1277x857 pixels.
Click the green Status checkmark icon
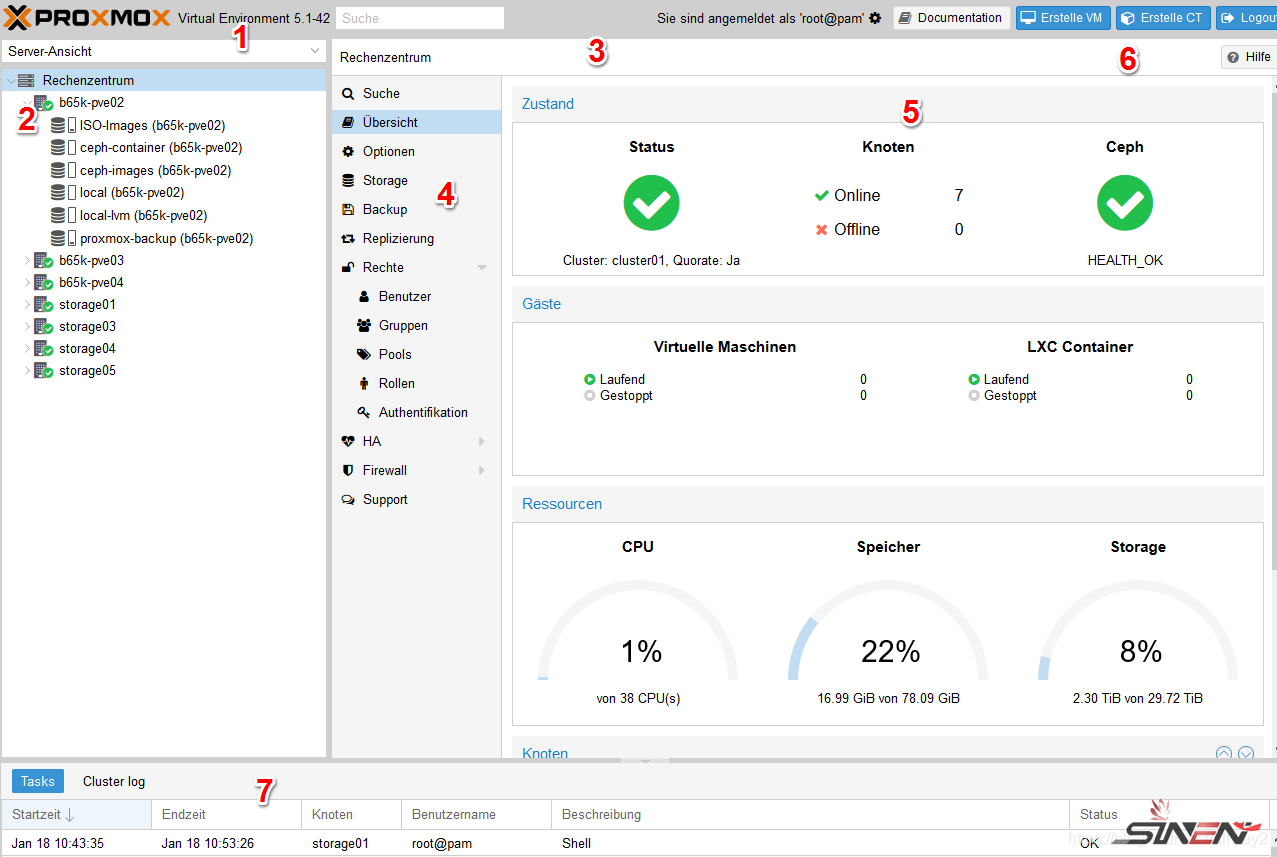(x=651, y=203)
